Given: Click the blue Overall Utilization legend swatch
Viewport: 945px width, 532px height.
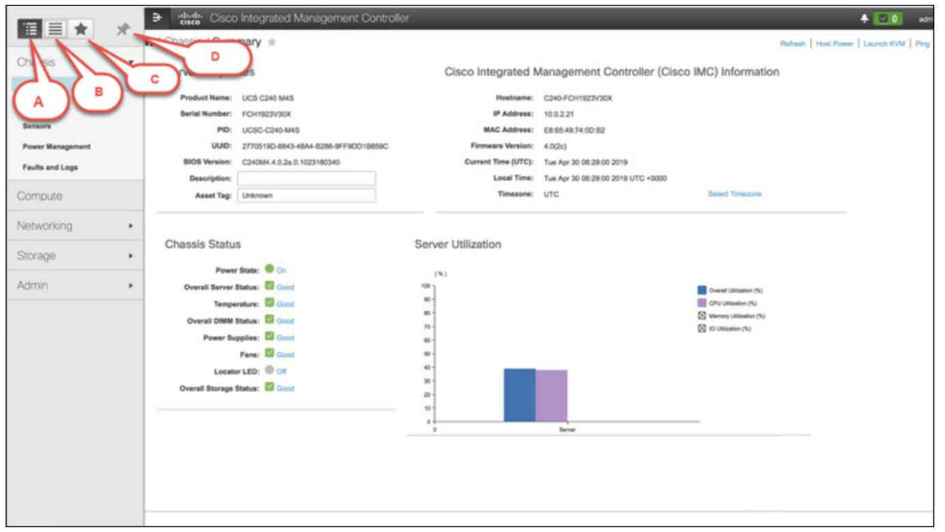Looking at the screenshot, I should [701, 289].
